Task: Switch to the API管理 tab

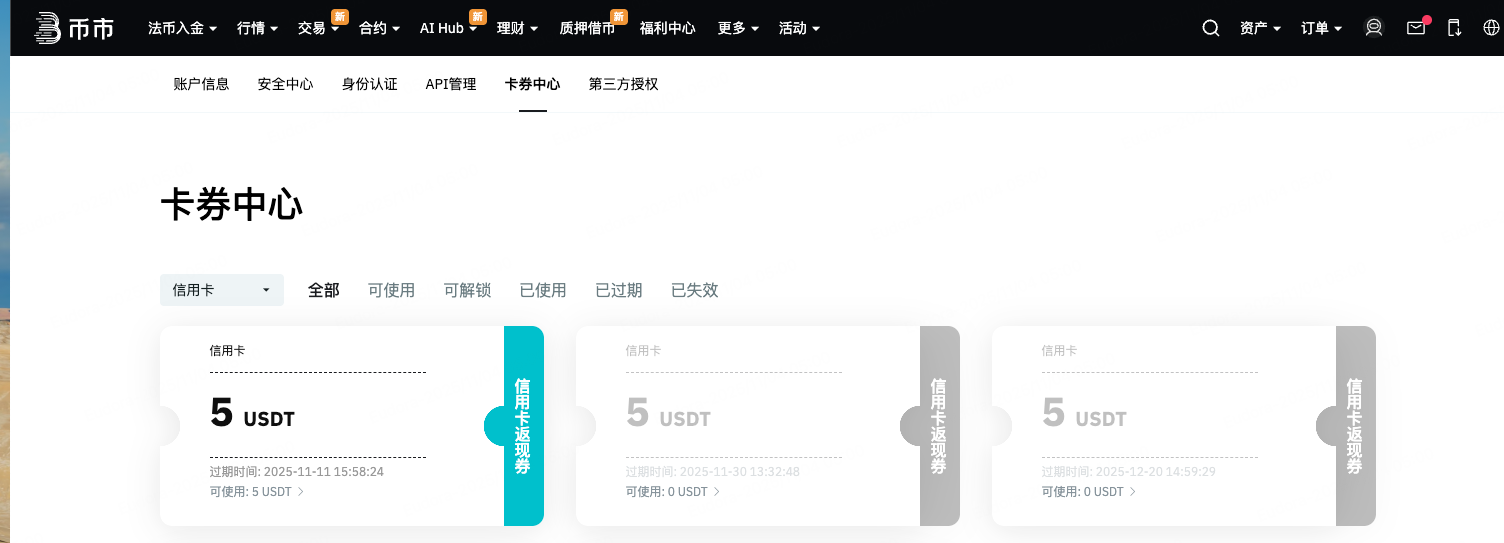Action: point(451,84)
